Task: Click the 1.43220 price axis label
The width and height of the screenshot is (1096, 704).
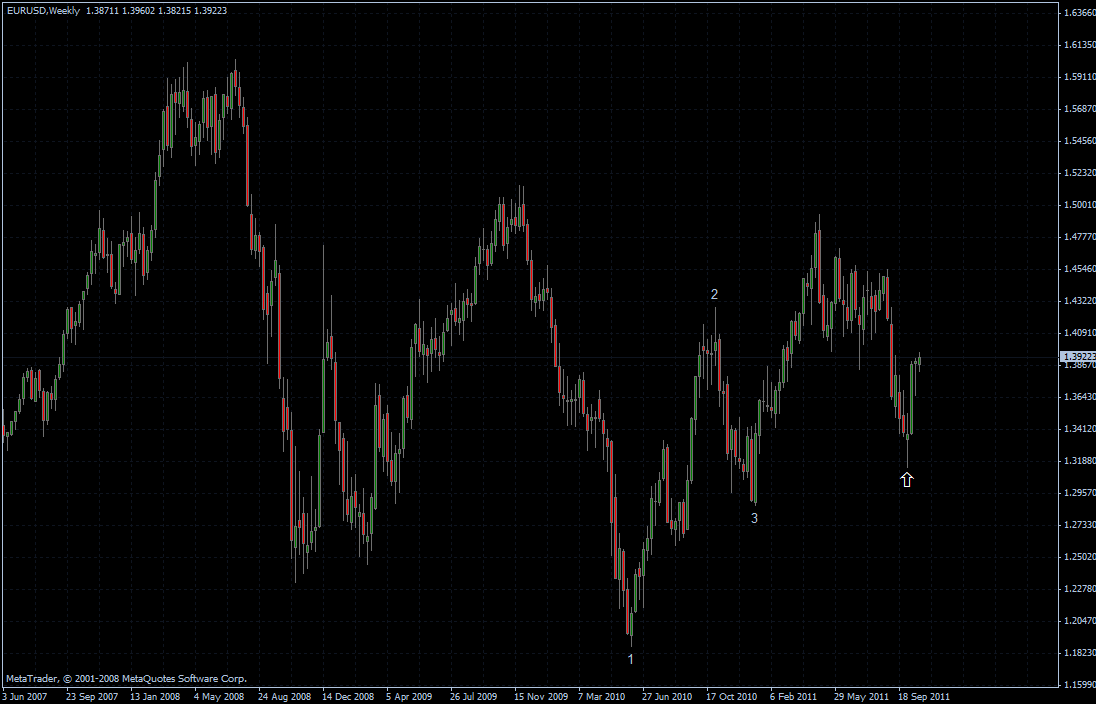Action: point(1080,301)
